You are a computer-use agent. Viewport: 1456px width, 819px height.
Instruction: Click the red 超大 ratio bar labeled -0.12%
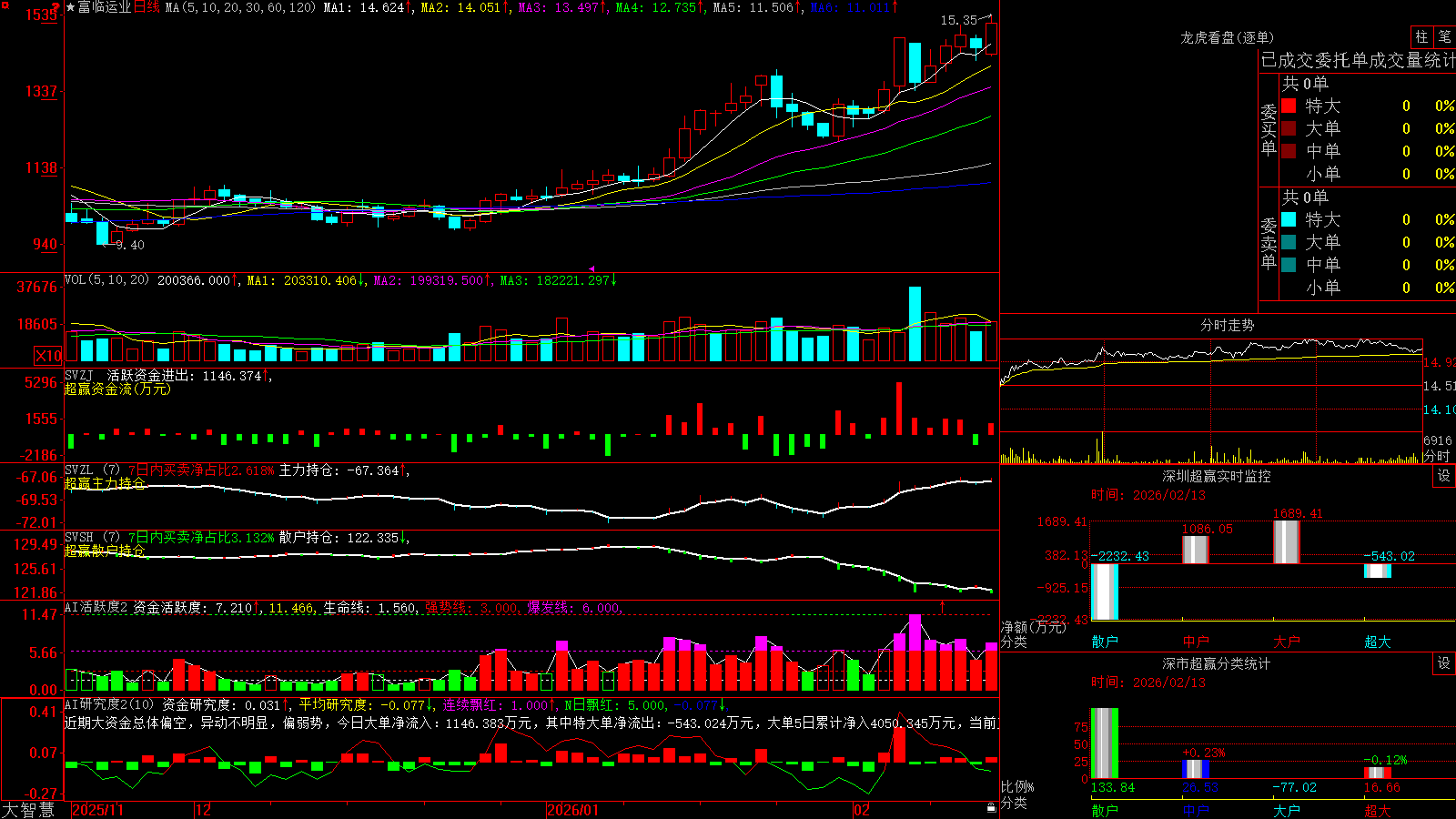[1378, 773]
